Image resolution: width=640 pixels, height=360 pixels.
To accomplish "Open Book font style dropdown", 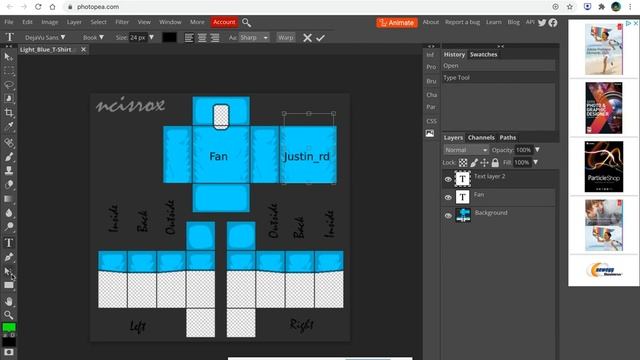I will pos(93,38).
